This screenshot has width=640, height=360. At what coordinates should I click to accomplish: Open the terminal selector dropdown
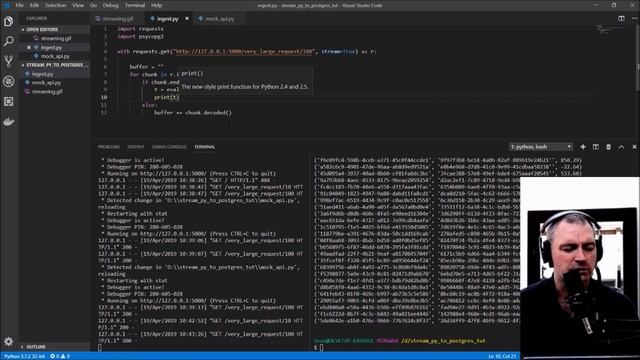541,147
